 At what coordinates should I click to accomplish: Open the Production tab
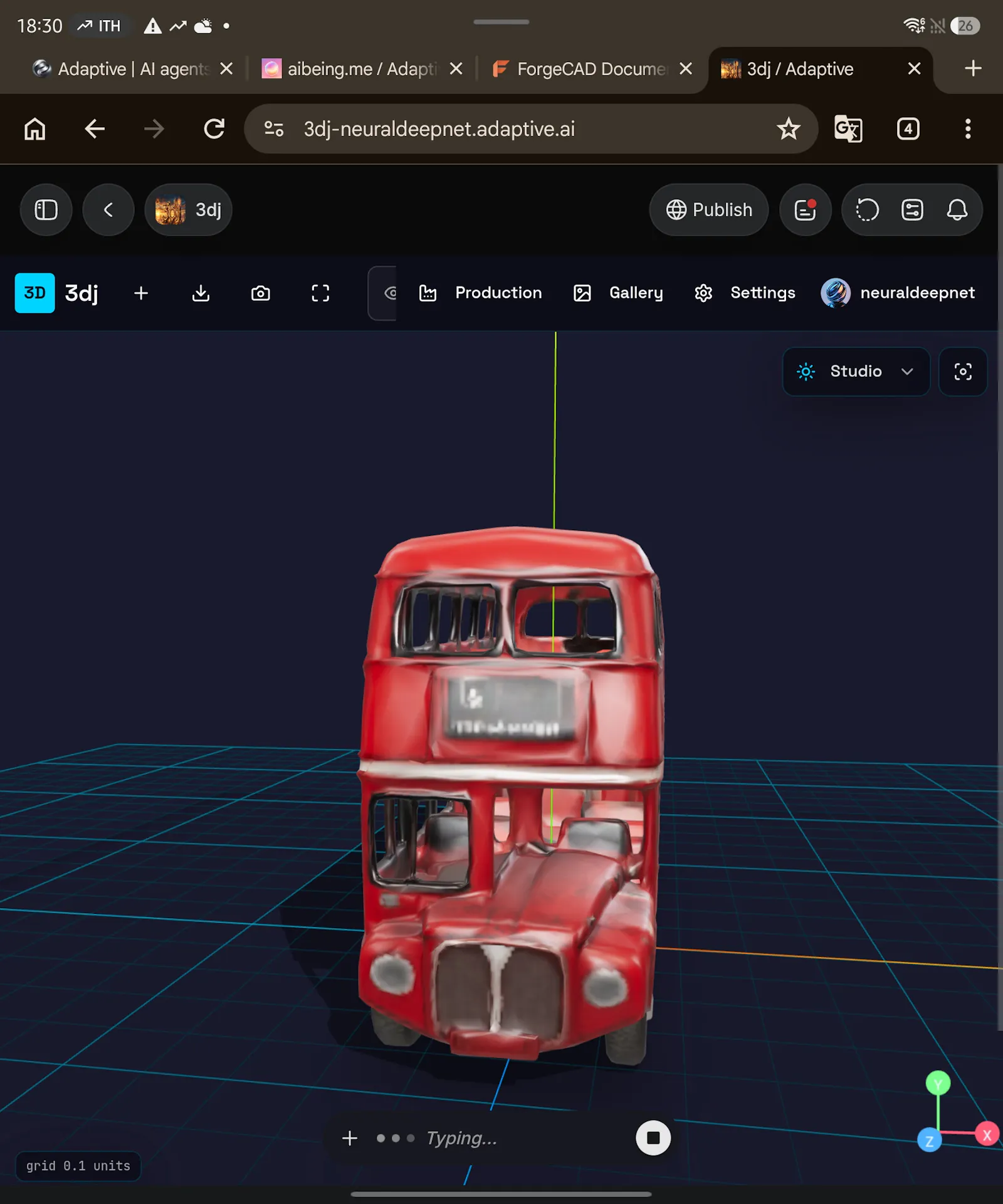coord(480,293)
